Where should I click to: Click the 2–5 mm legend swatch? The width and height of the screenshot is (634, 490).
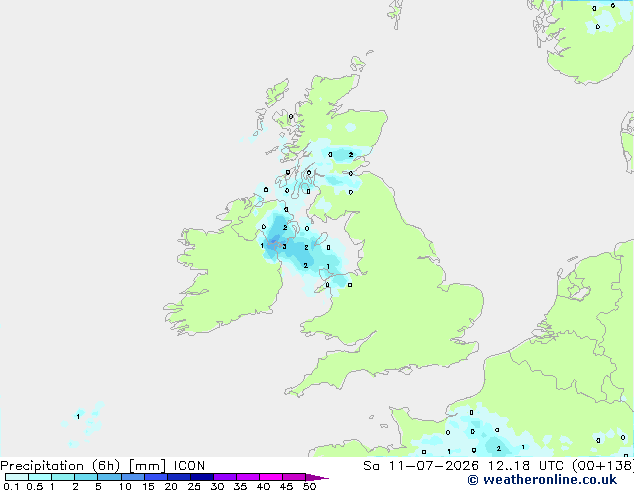click(86, 477)
